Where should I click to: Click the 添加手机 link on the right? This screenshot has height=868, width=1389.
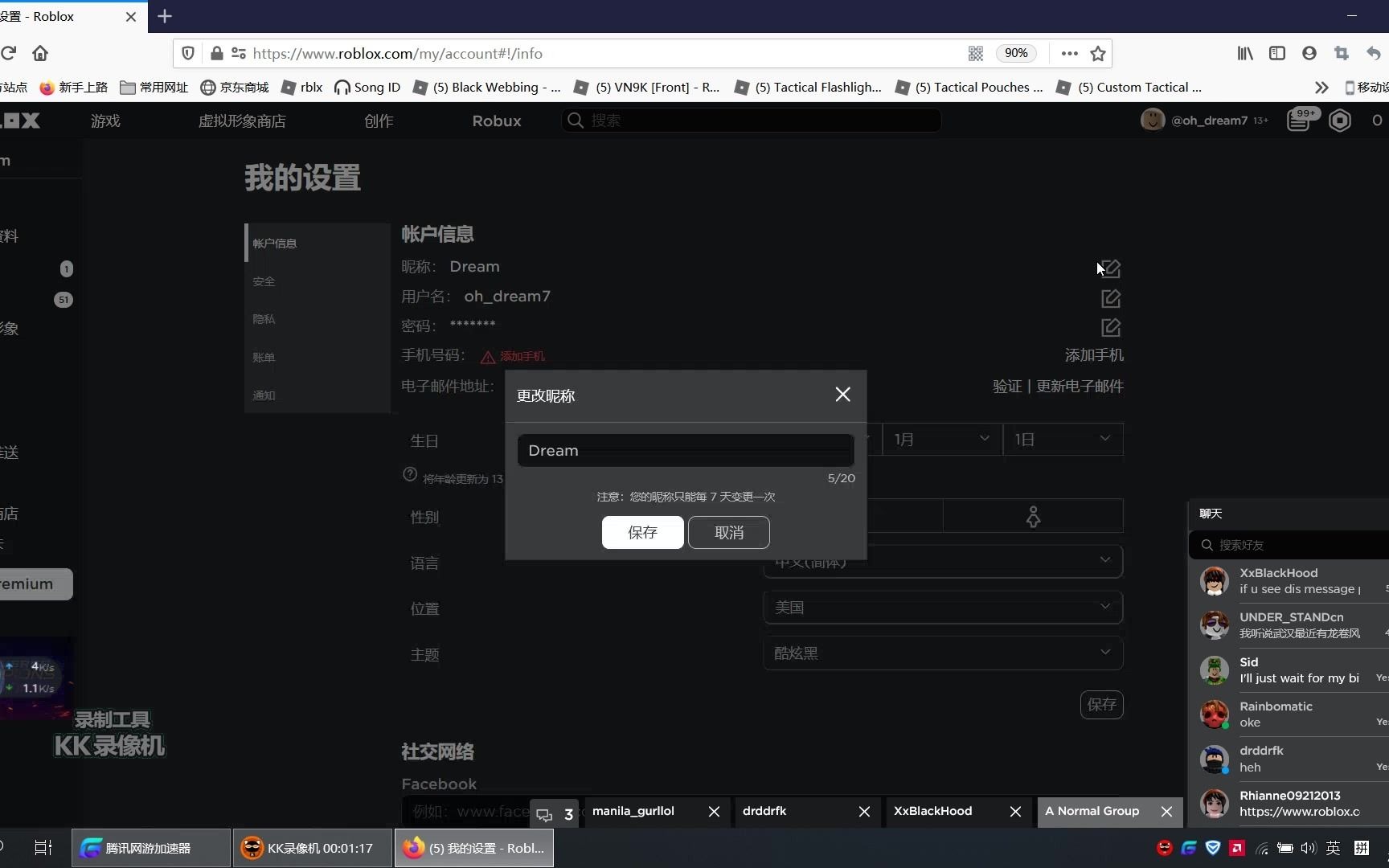click(1094, 354)
